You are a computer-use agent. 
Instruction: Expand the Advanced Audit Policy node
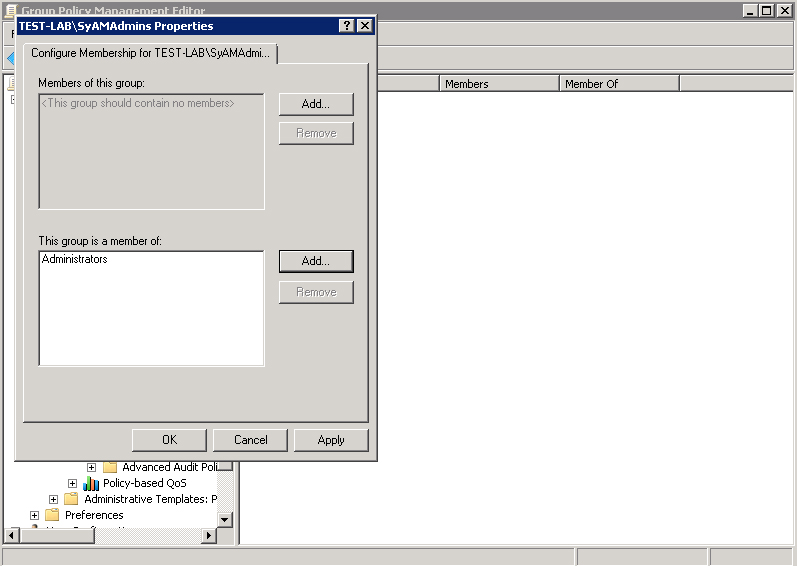coord(91,467)
